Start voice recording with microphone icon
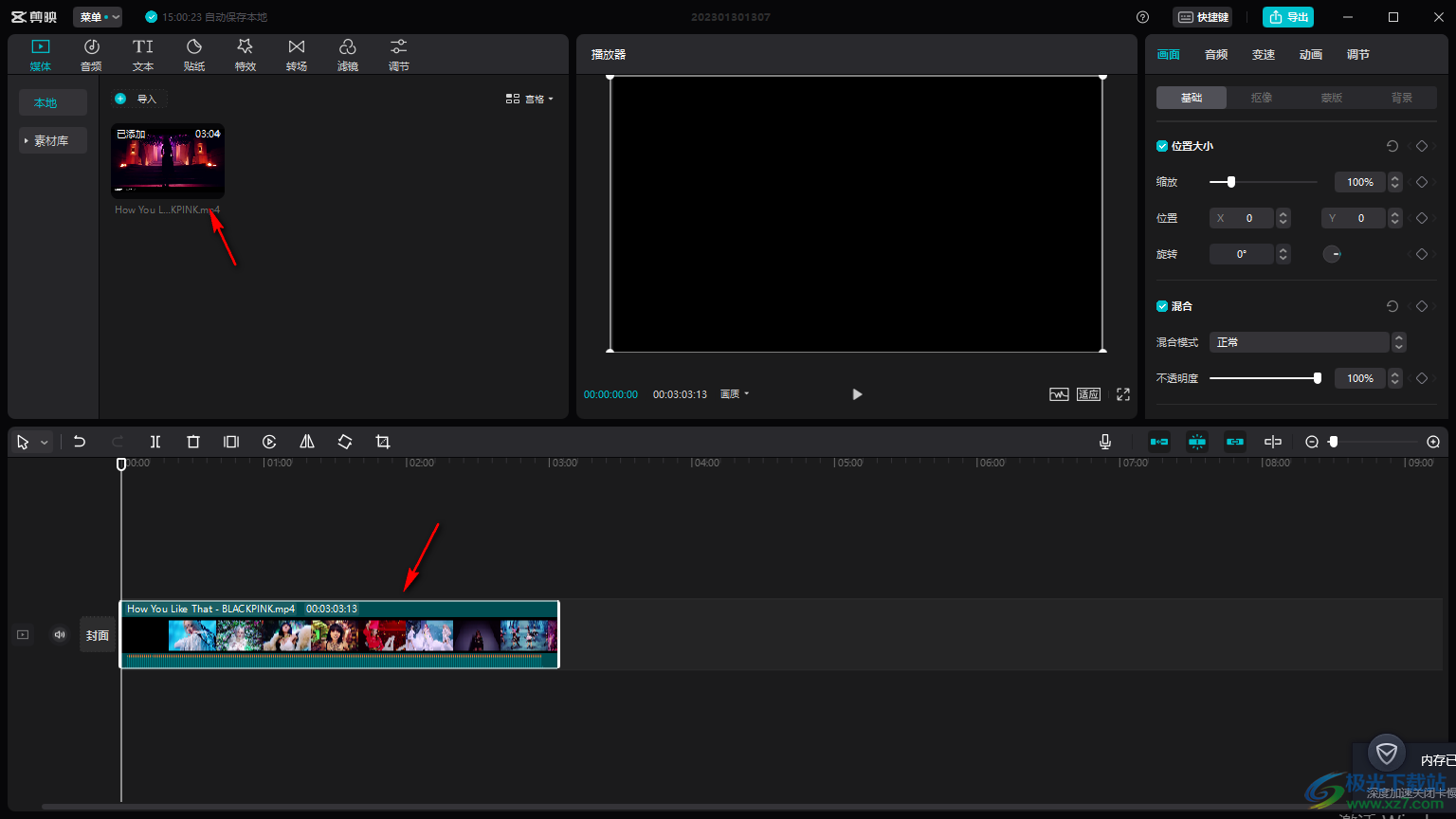This screenshot has width=1456, height=819. [x=1105, y=442]
